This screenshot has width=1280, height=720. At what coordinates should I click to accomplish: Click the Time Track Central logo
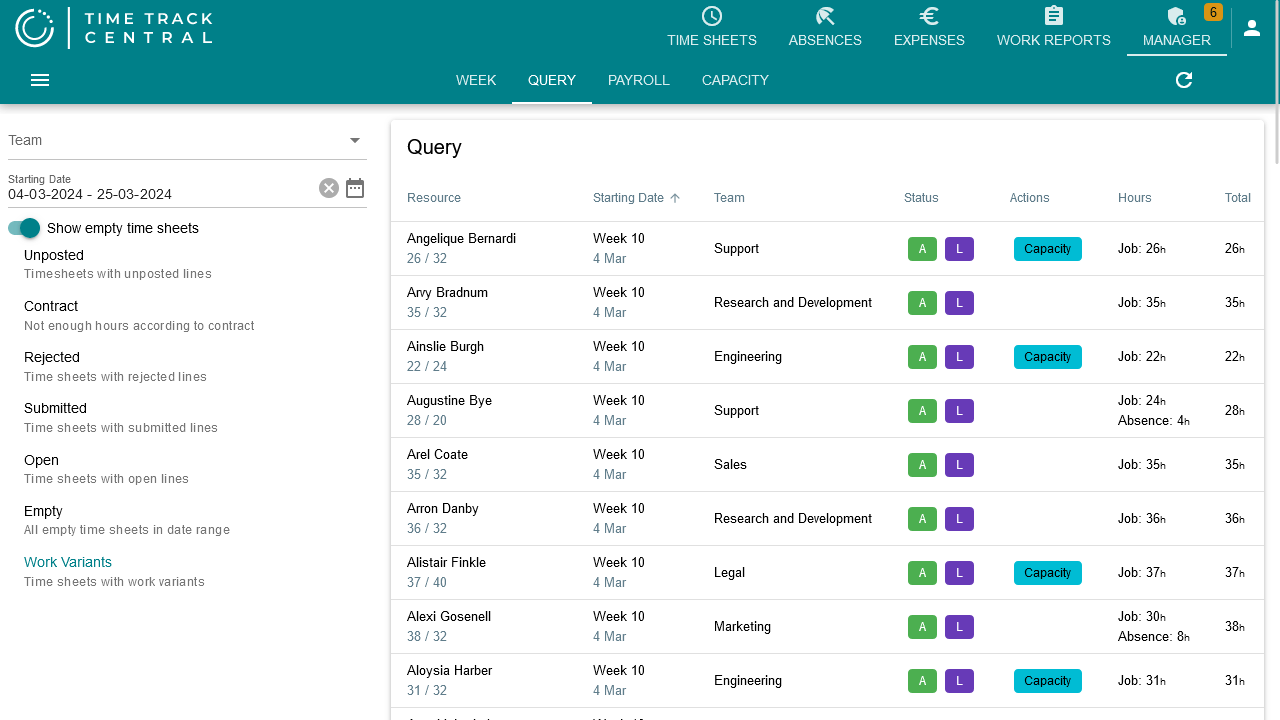[x=114, y=28]
